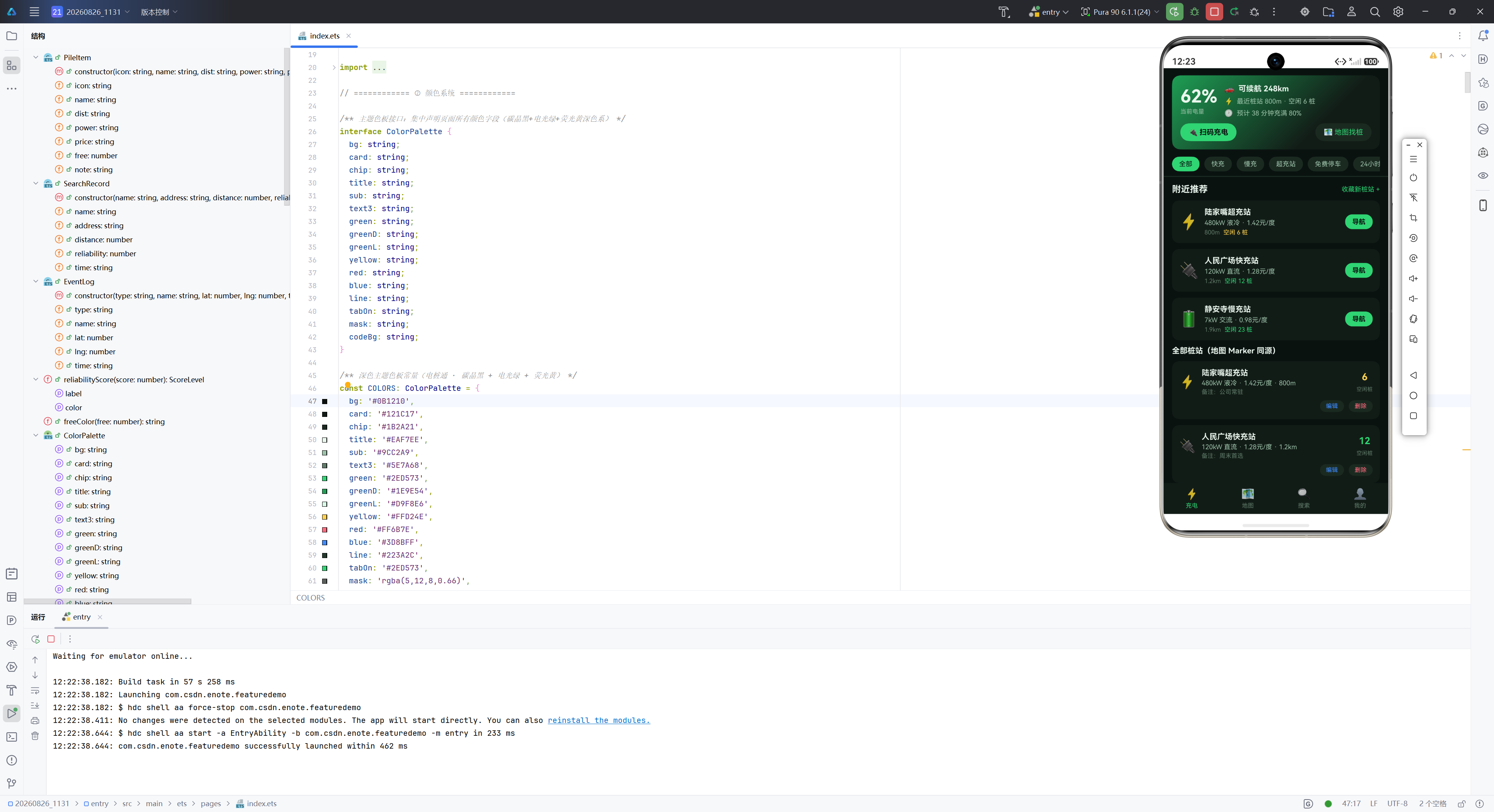Open the Project folder tool window
This screenshot has height=812, width=1494.
click(12, 36)
